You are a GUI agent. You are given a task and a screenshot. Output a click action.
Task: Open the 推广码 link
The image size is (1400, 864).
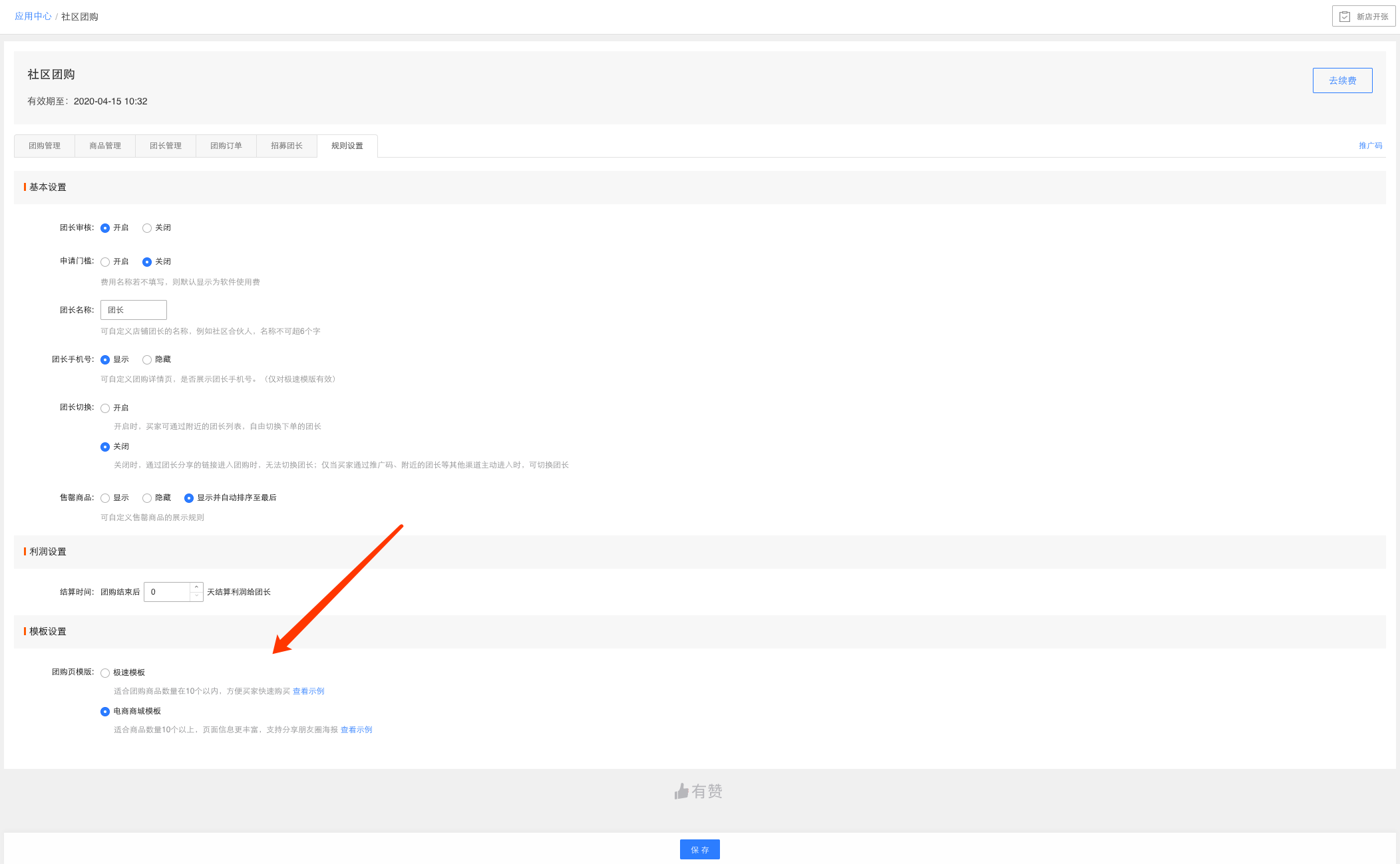pyautogui.click(x=1370, y=146)
